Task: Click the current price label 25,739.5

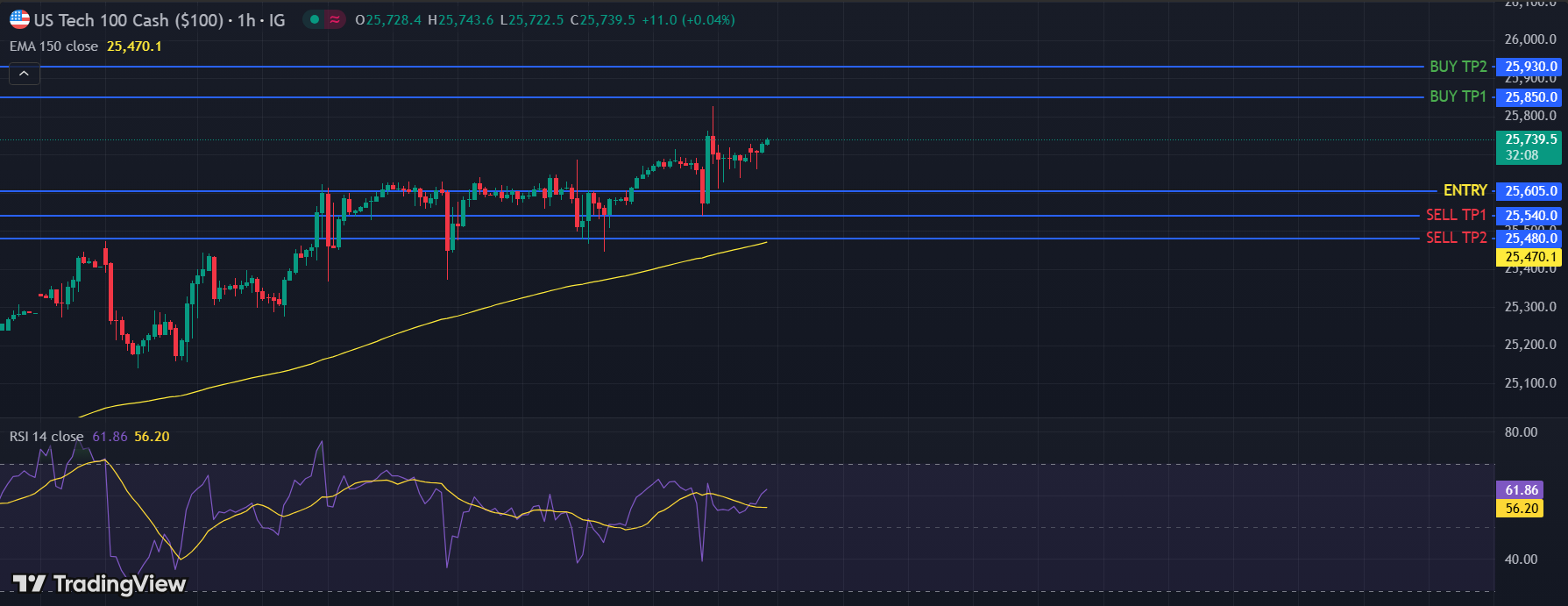Action: tap(1530, 139)
